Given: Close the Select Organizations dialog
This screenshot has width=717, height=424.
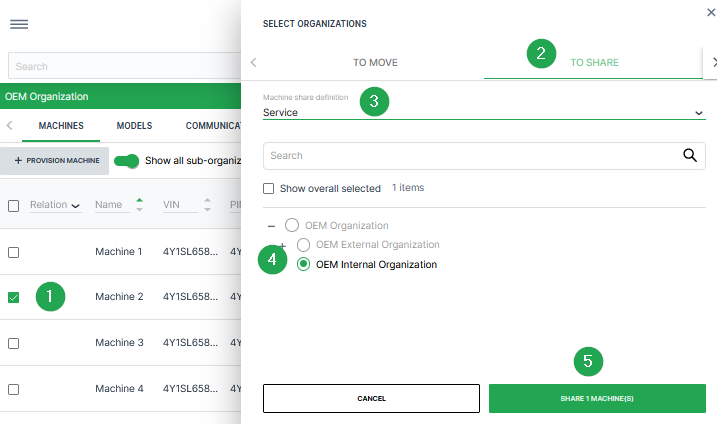Looking at the screenshot, I should pyautogui.click(x=710, y=11).
